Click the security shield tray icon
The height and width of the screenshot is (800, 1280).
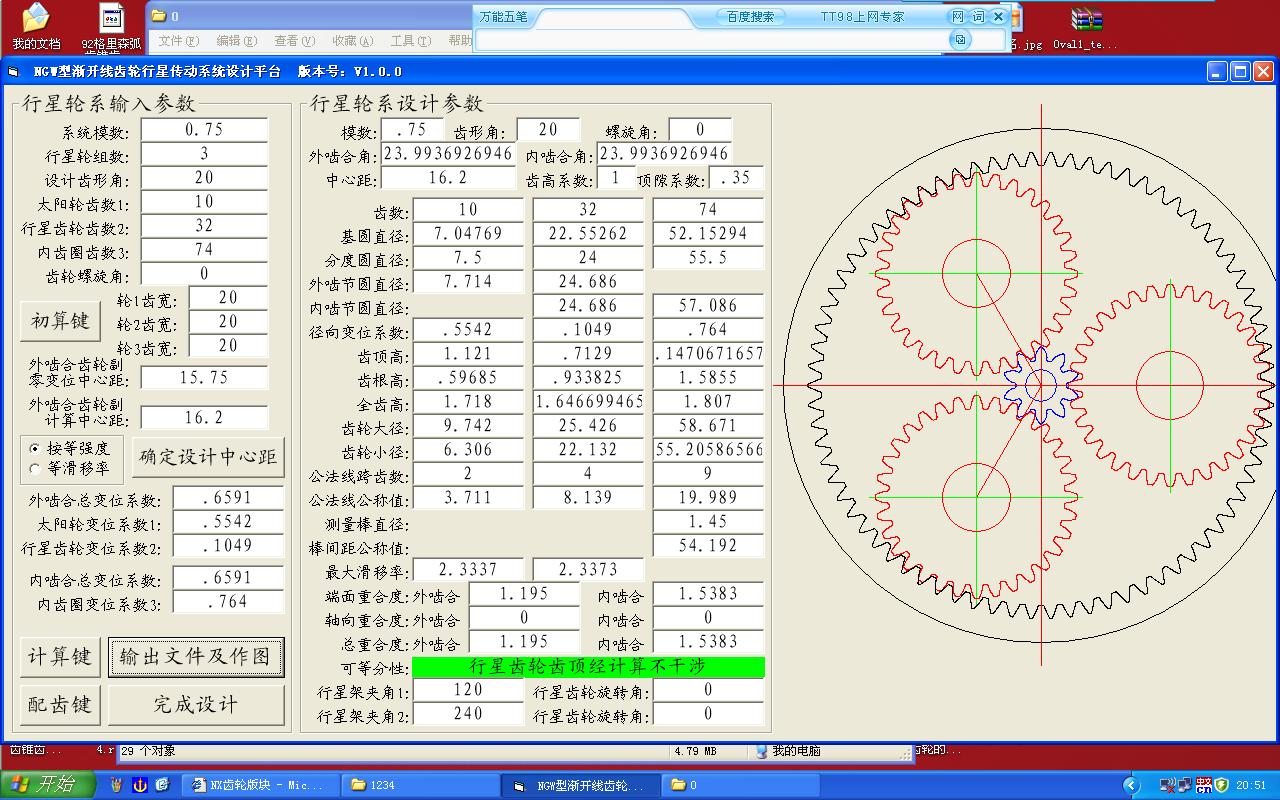[x=1220, y=785]
